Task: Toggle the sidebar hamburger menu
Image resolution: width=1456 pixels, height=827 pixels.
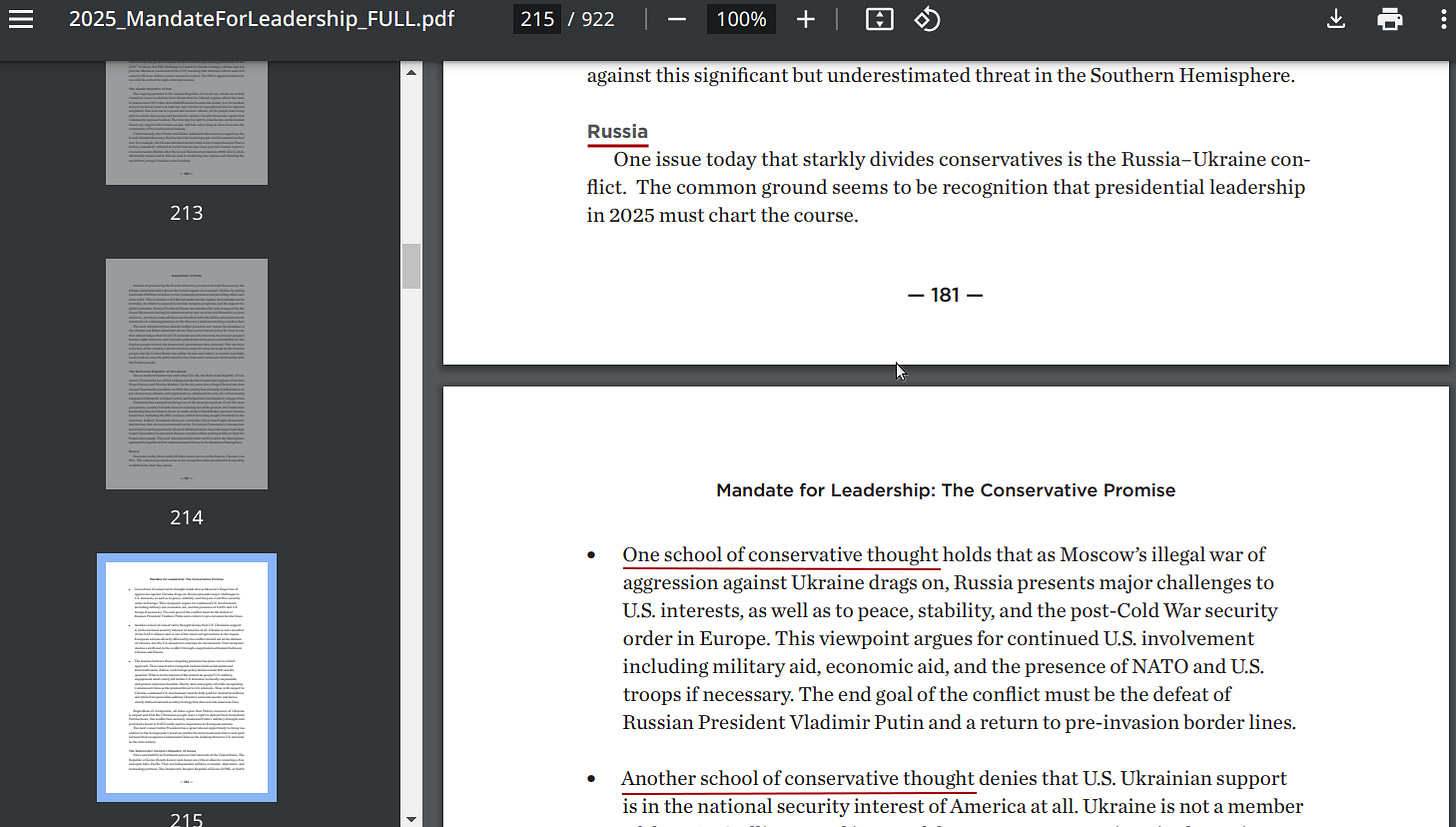Action: pyautogui.click(x=21, y=19)
